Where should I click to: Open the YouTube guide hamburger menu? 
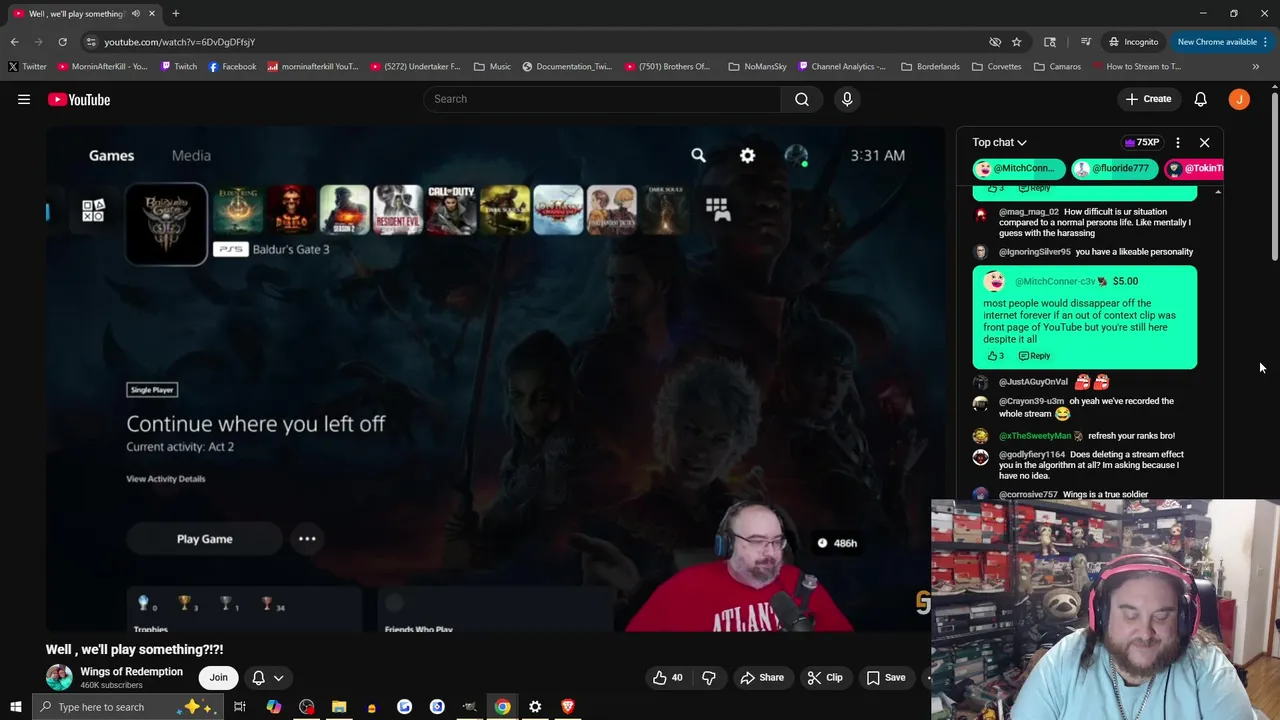click(x=24, y=99)
